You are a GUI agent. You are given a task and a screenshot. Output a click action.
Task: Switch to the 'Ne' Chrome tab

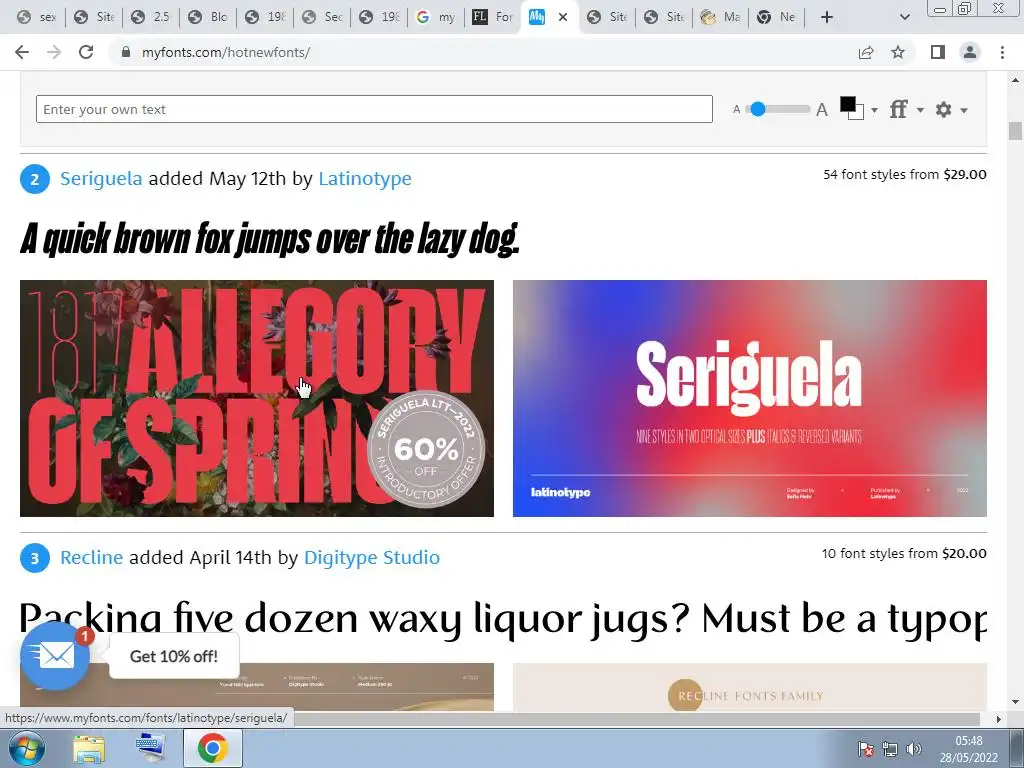(x=777, y=17)
